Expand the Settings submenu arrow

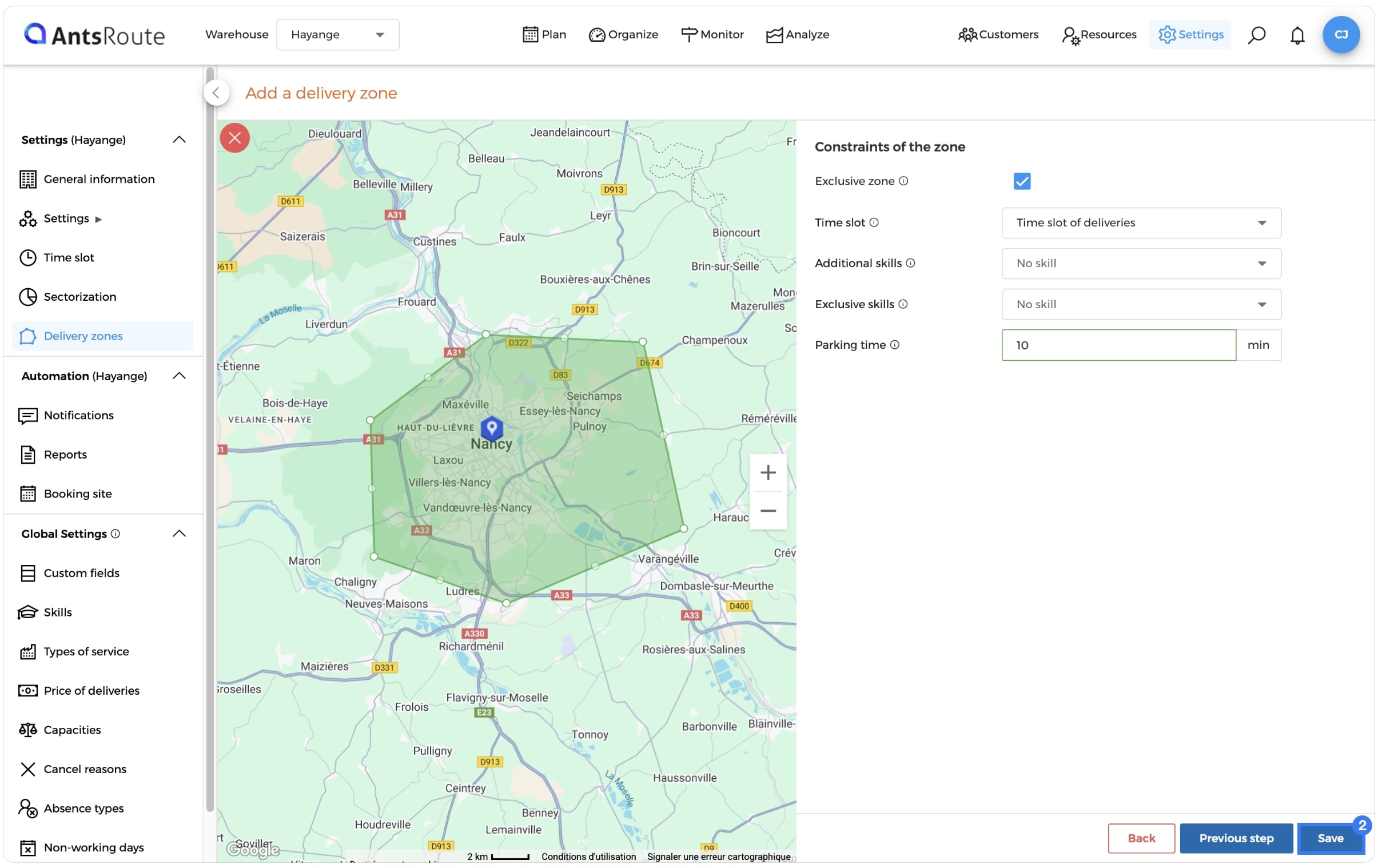point(98,219)
